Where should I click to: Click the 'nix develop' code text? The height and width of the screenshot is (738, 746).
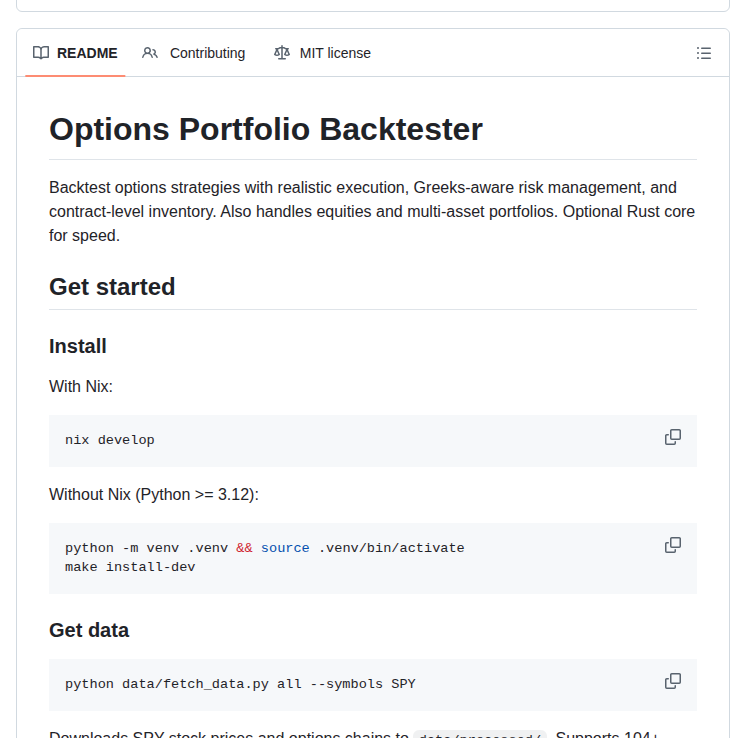(x=110, y=440)
